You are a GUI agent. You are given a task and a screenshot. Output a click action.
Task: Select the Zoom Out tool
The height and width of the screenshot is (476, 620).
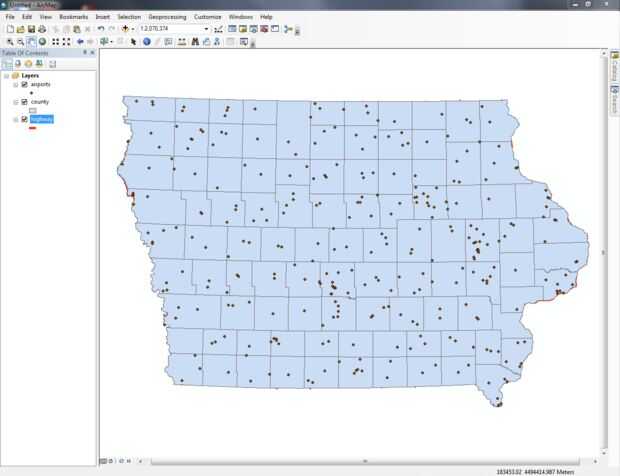click(21, 42)
